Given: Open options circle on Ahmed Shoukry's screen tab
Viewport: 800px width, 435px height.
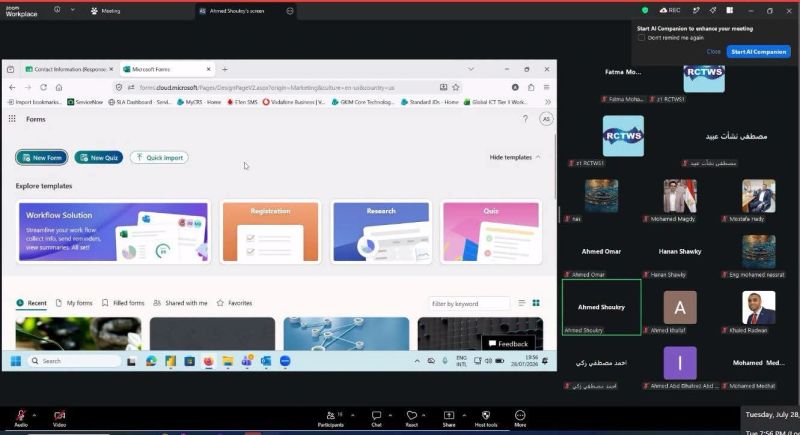Looking at the screenshot, I should (x=290, y=11).
